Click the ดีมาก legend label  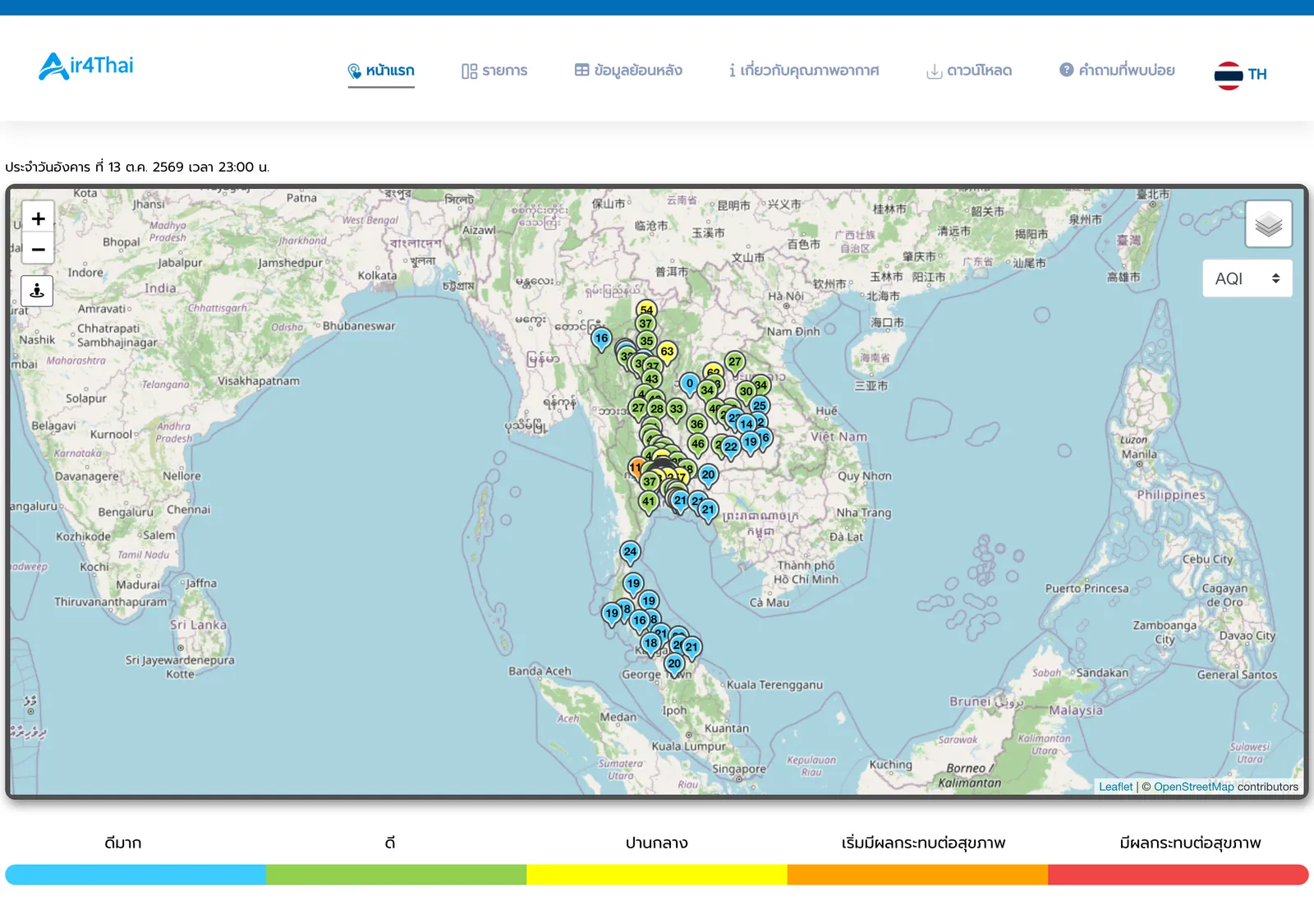click(x=123, y=843)
